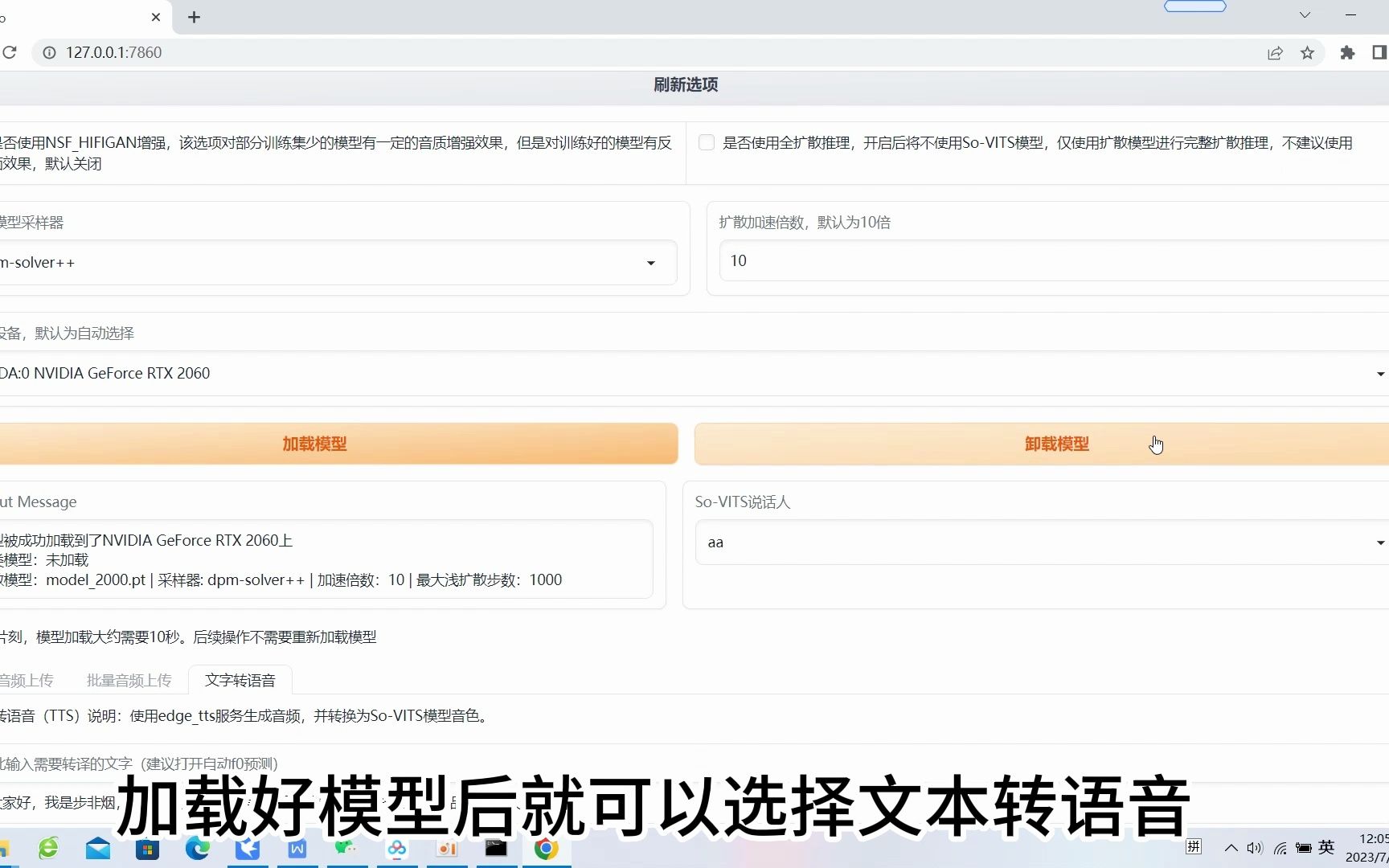Expand the CUDA:0 NVIDIA GeForce RTX 2060 dropdown

point(1379,373)
